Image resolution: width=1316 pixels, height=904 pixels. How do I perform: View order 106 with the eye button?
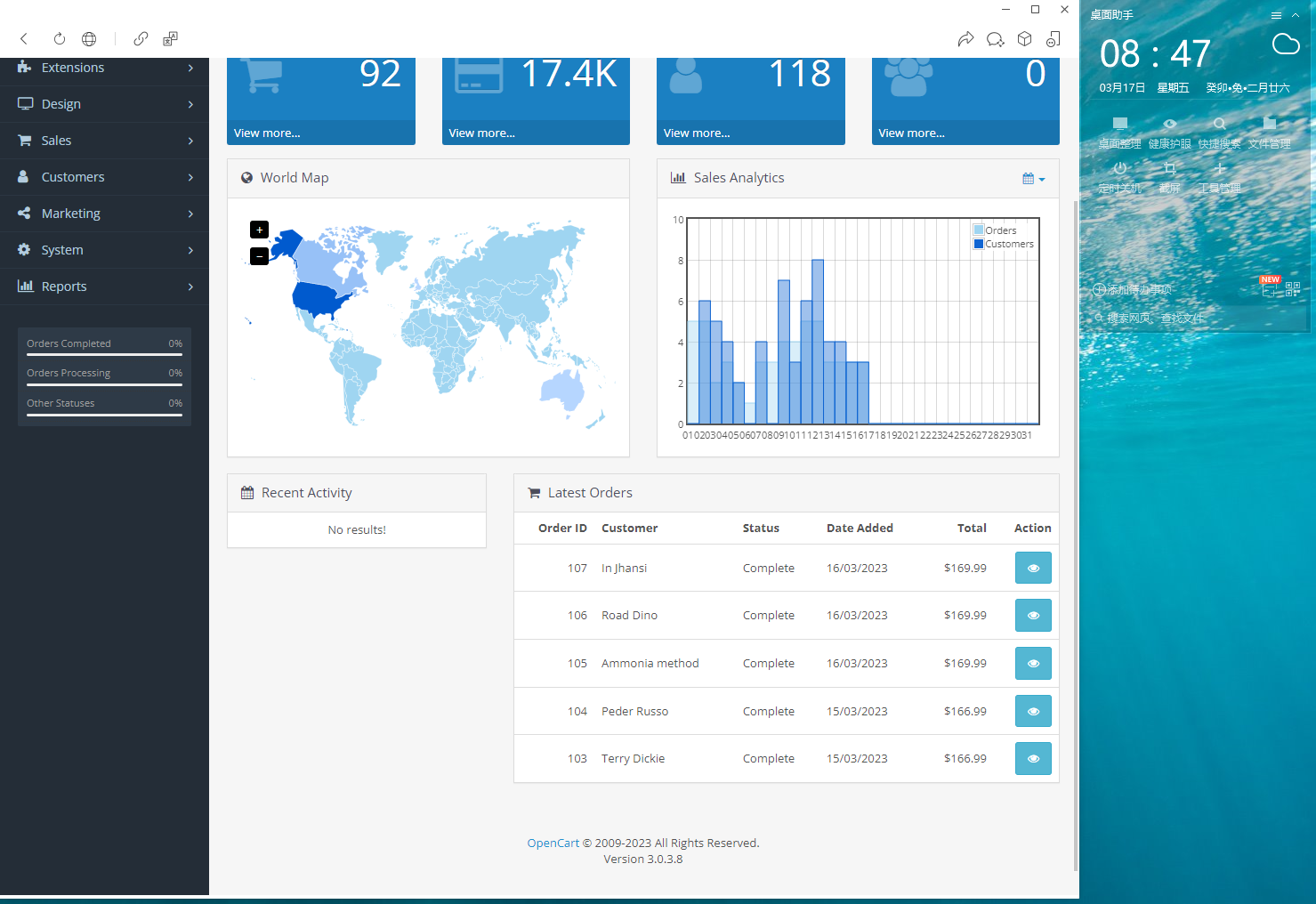(x=1033, y=615)
